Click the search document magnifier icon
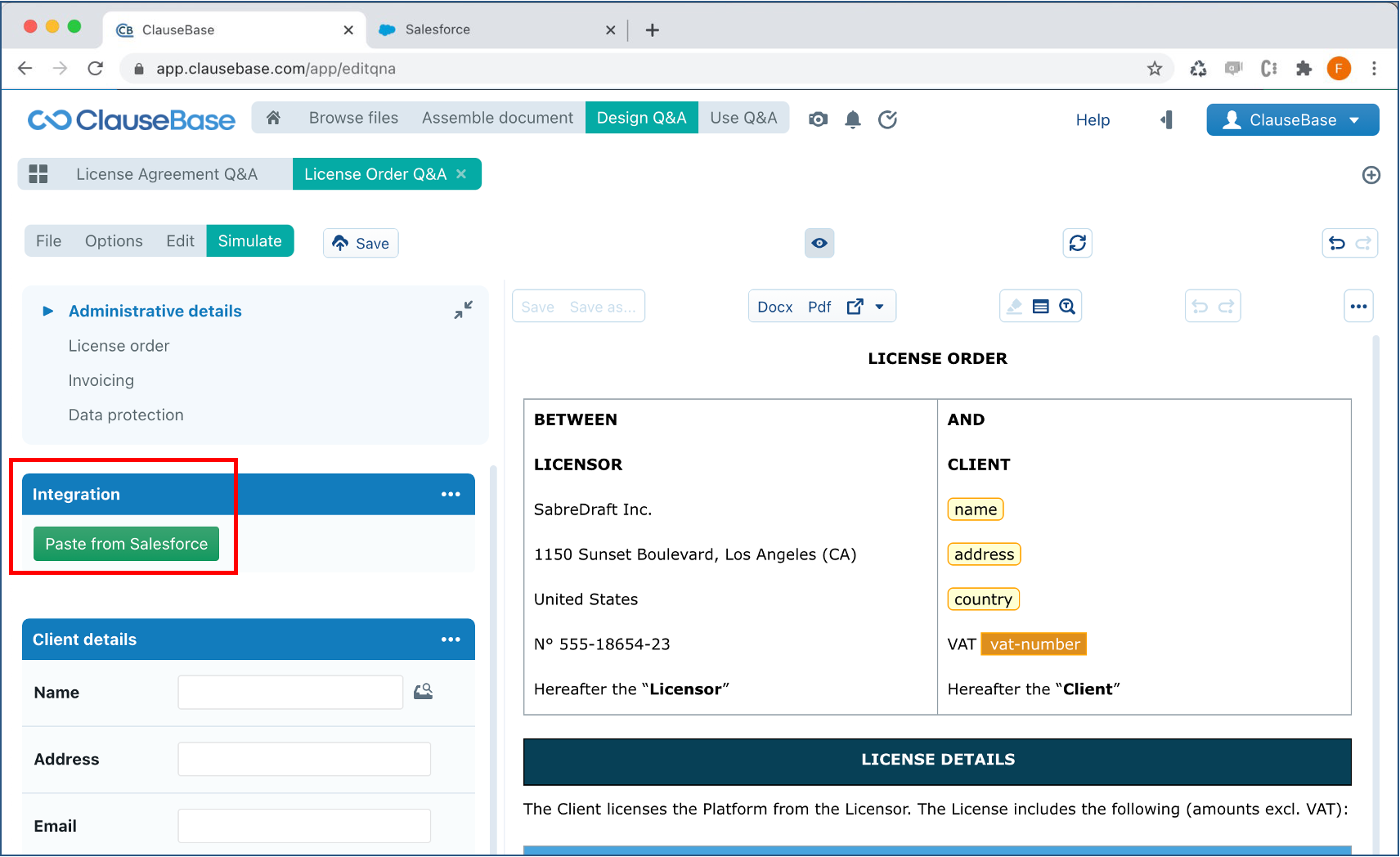This screenshot has width=1400, height=857. (x=1067, y=307)
